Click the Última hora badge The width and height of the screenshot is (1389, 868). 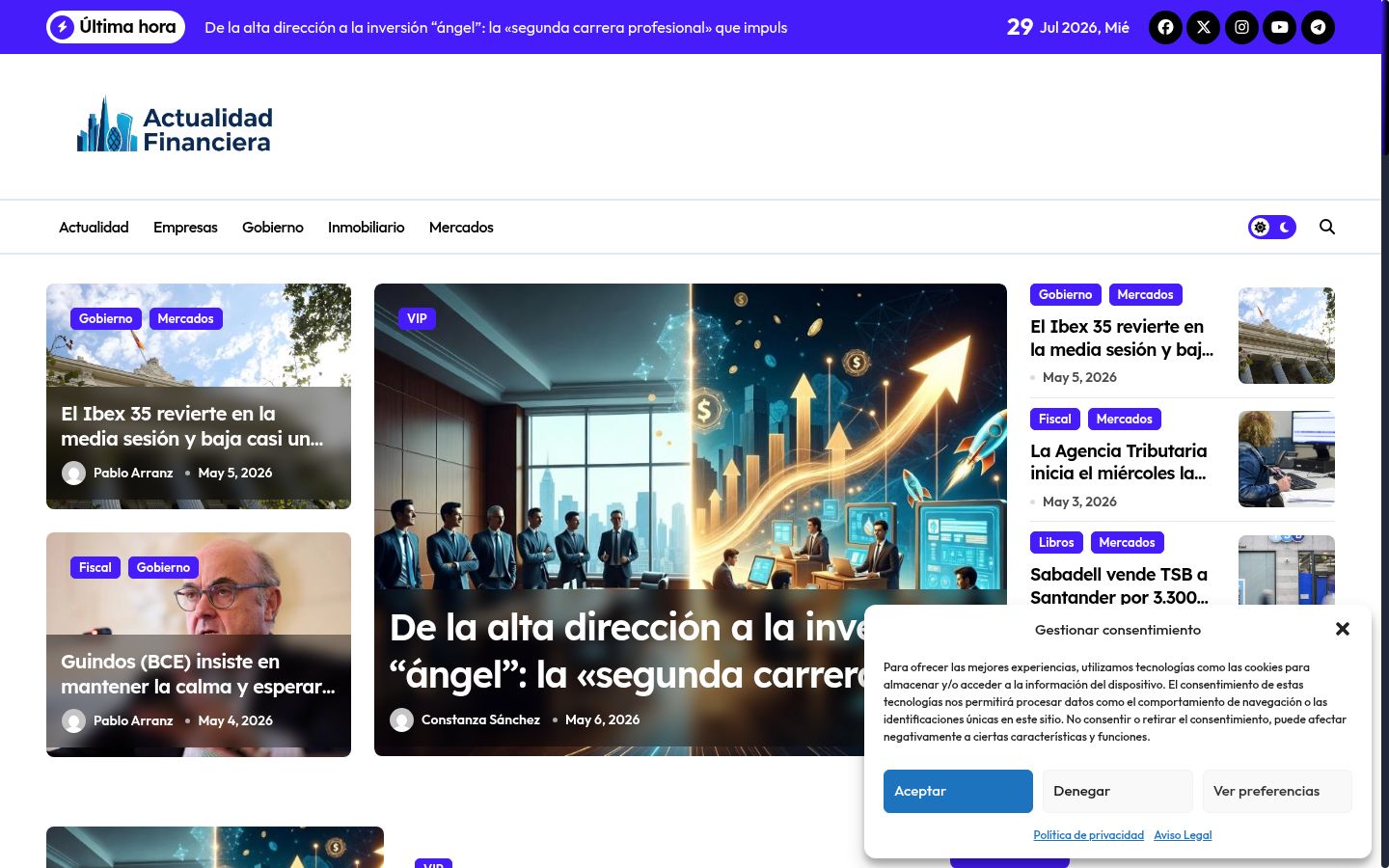point(115,27)
